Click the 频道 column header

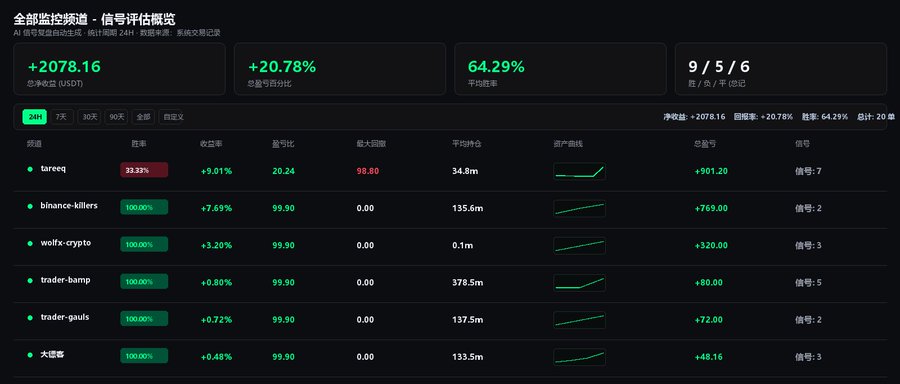point(34,143)
